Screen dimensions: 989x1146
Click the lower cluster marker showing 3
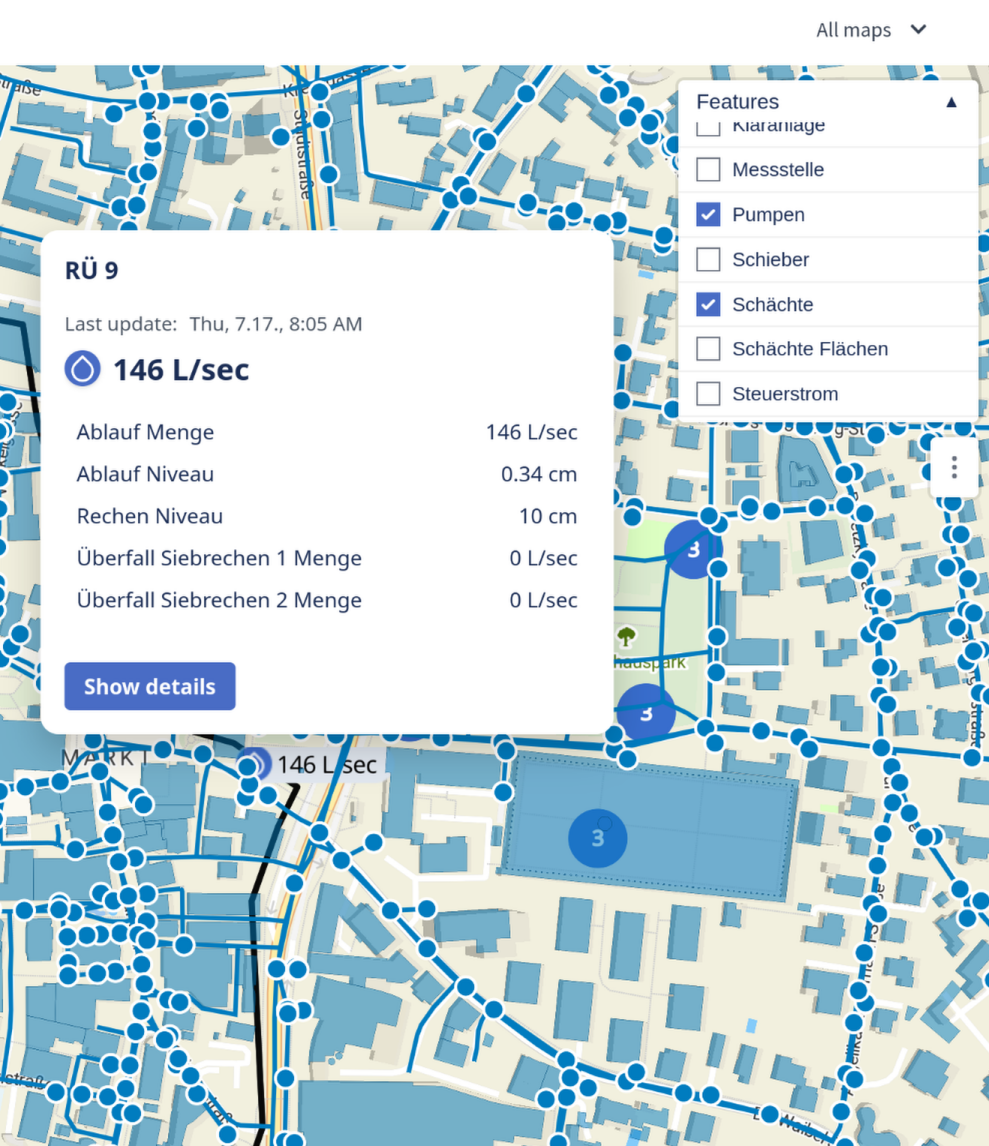pos(645,713)
